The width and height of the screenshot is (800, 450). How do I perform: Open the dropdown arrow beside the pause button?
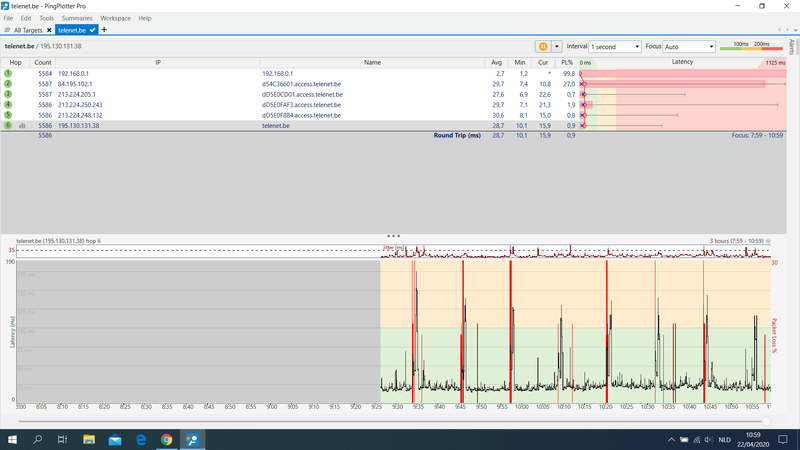click(557, 46)
